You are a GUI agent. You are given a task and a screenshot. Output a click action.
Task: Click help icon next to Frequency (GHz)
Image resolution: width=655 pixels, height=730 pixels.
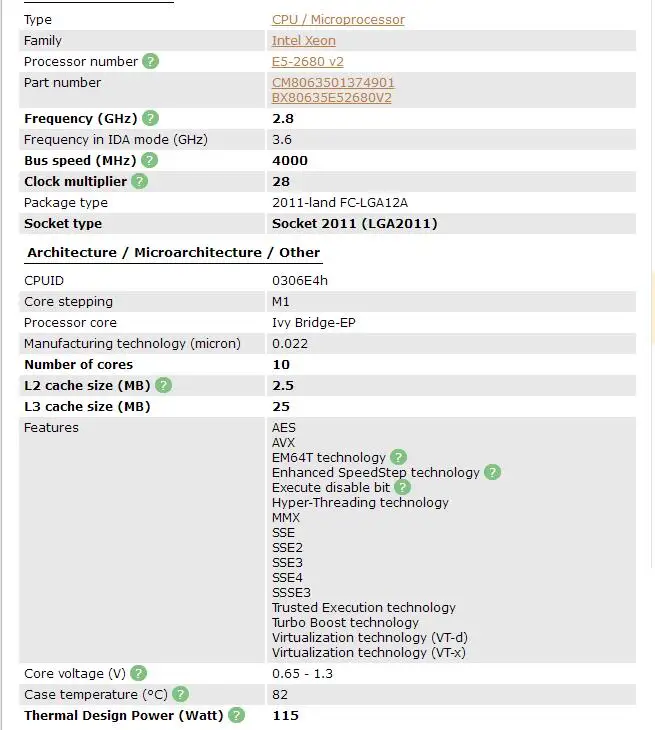pos(150,118)
